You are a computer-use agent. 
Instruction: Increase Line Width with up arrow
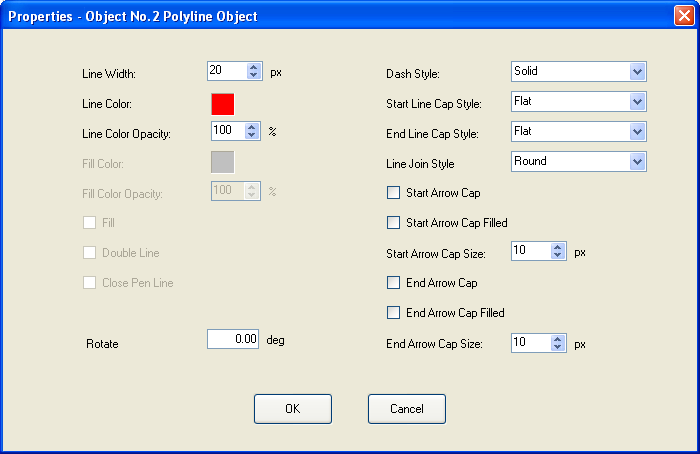(x=254, y=67)
